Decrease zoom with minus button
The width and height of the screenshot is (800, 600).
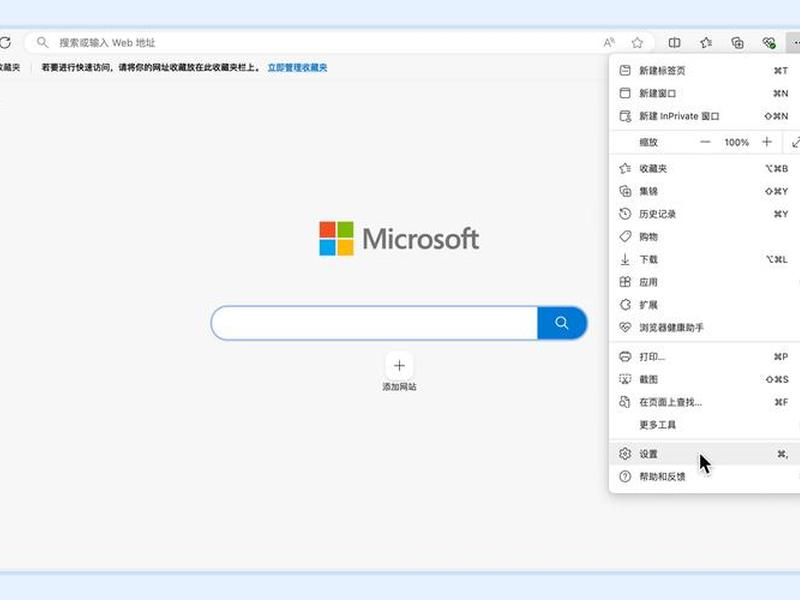click(x=705, y=142)
